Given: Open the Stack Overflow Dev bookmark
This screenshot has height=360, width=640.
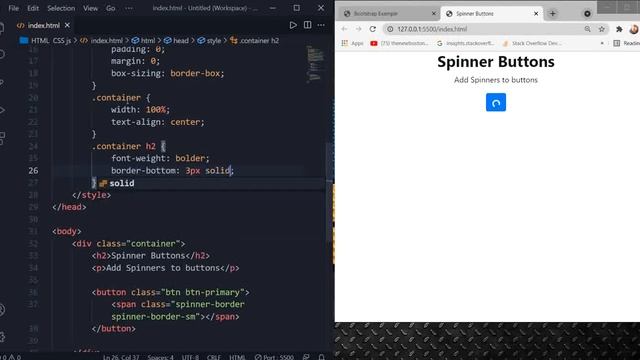Looking at the screenshot, I should 532,43.
